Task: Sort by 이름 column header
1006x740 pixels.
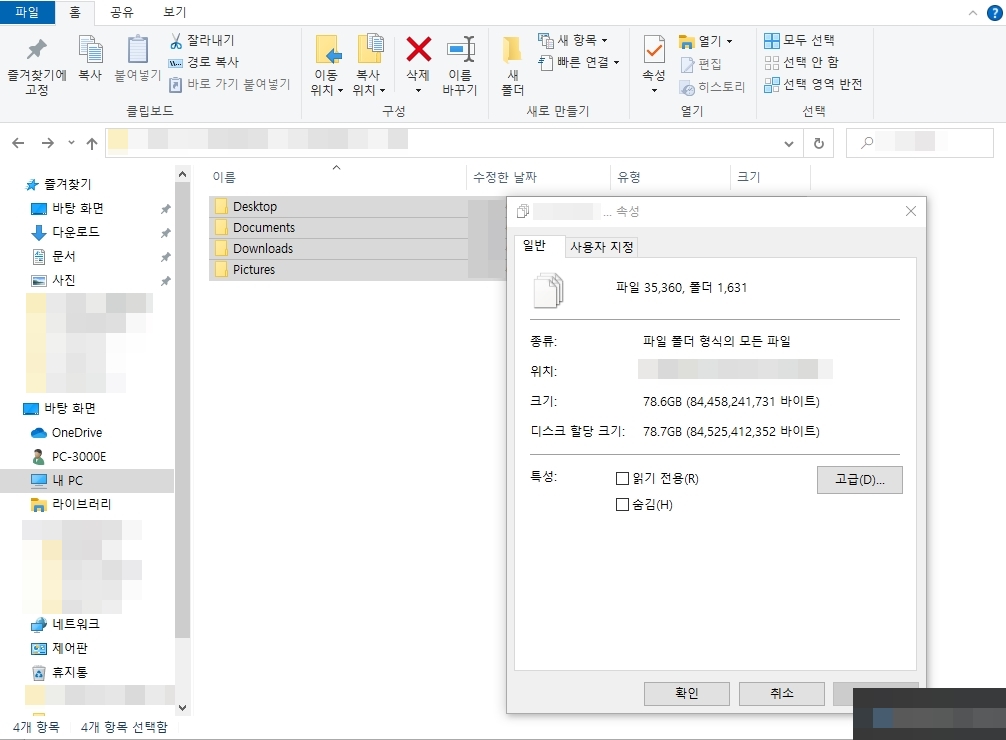Action: point(338,177)
